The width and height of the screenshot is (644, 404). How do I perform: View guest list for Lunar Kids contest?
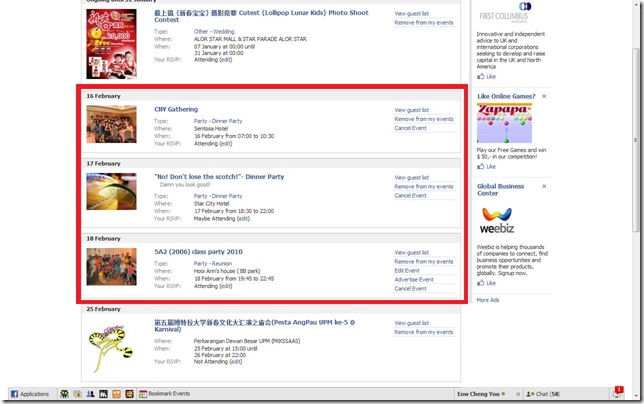pyautogui.click(x=412, y=14)
